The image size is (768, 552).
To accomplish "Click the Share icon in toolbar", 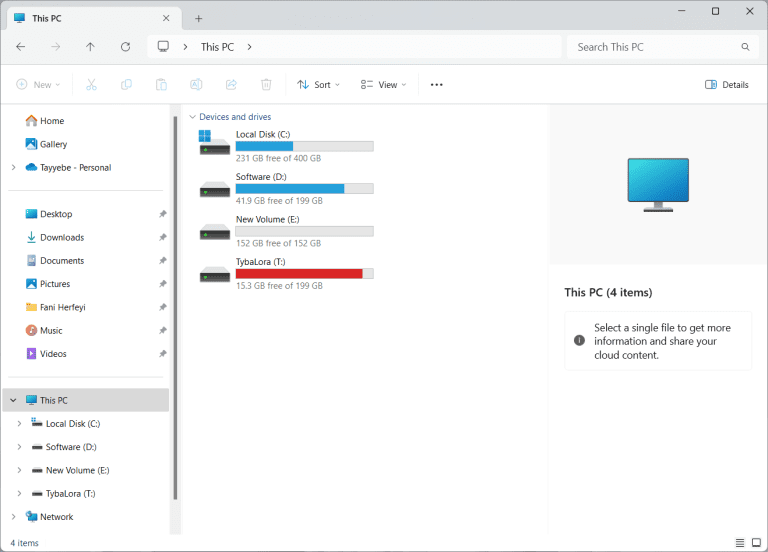I will 231,85.
